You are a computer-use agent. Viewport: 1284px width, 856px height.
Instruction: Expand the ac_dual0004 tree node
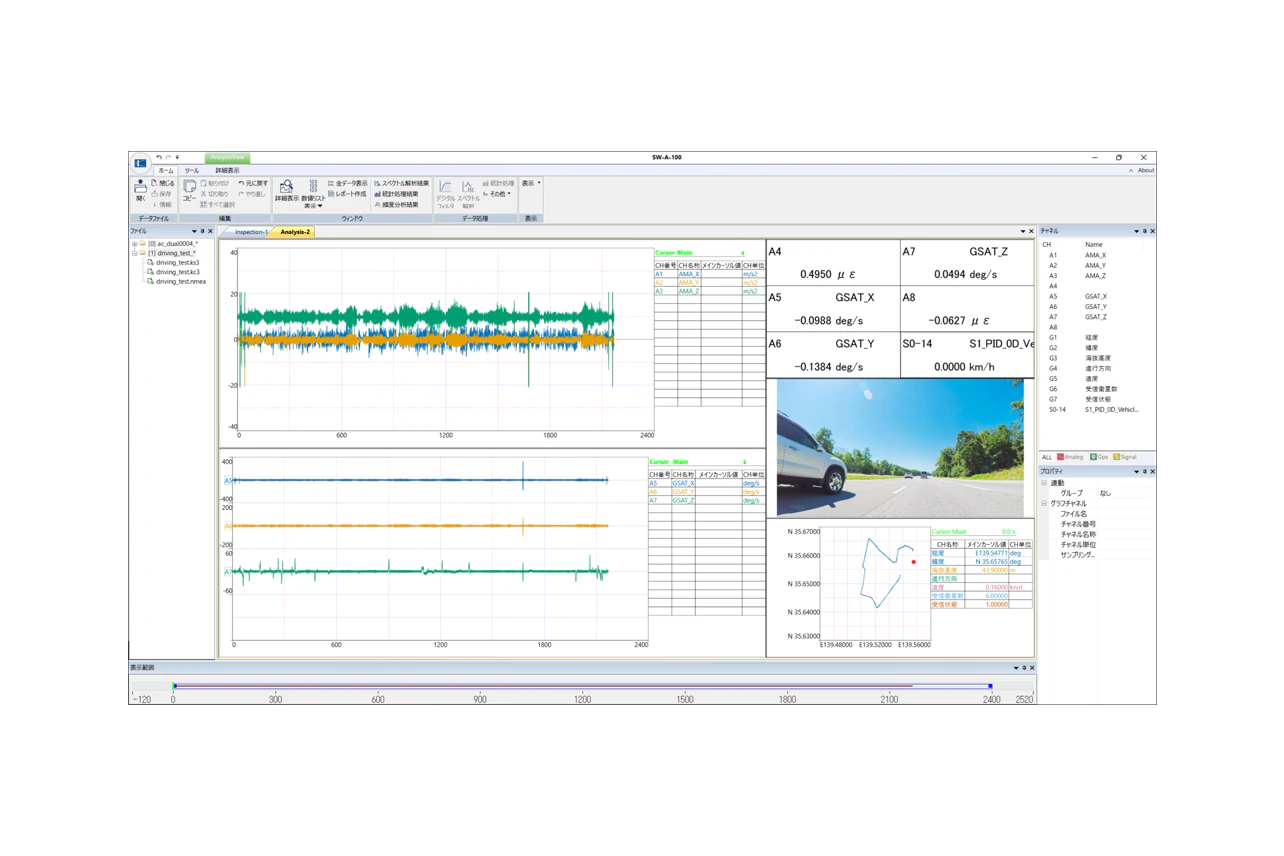click(x=135, y=244)
